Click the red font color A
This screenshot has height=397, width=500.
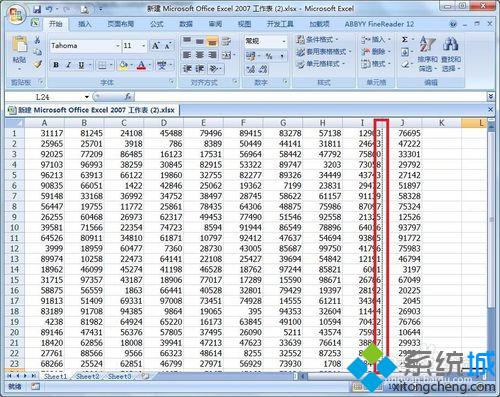pos(141,65)
